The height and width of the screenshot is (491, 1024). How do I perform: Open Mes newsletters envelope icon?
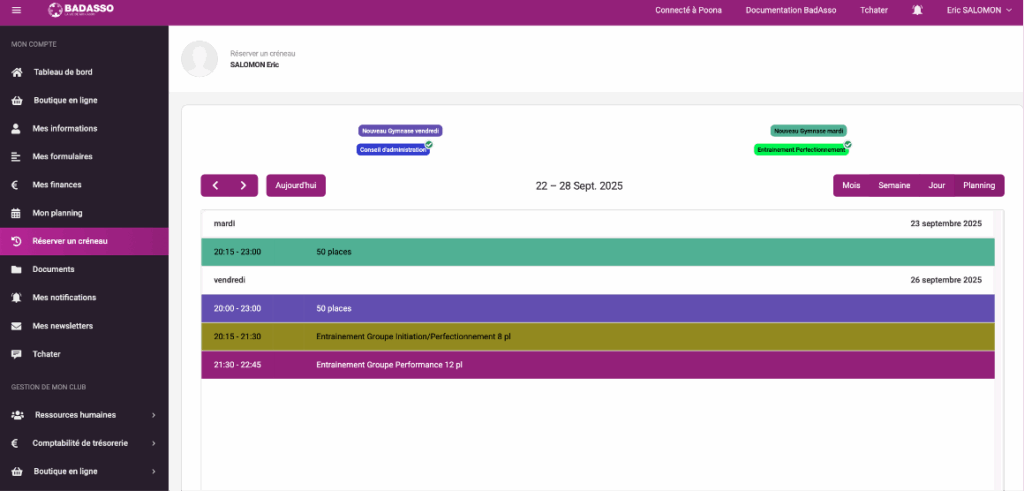coord(16,326)
